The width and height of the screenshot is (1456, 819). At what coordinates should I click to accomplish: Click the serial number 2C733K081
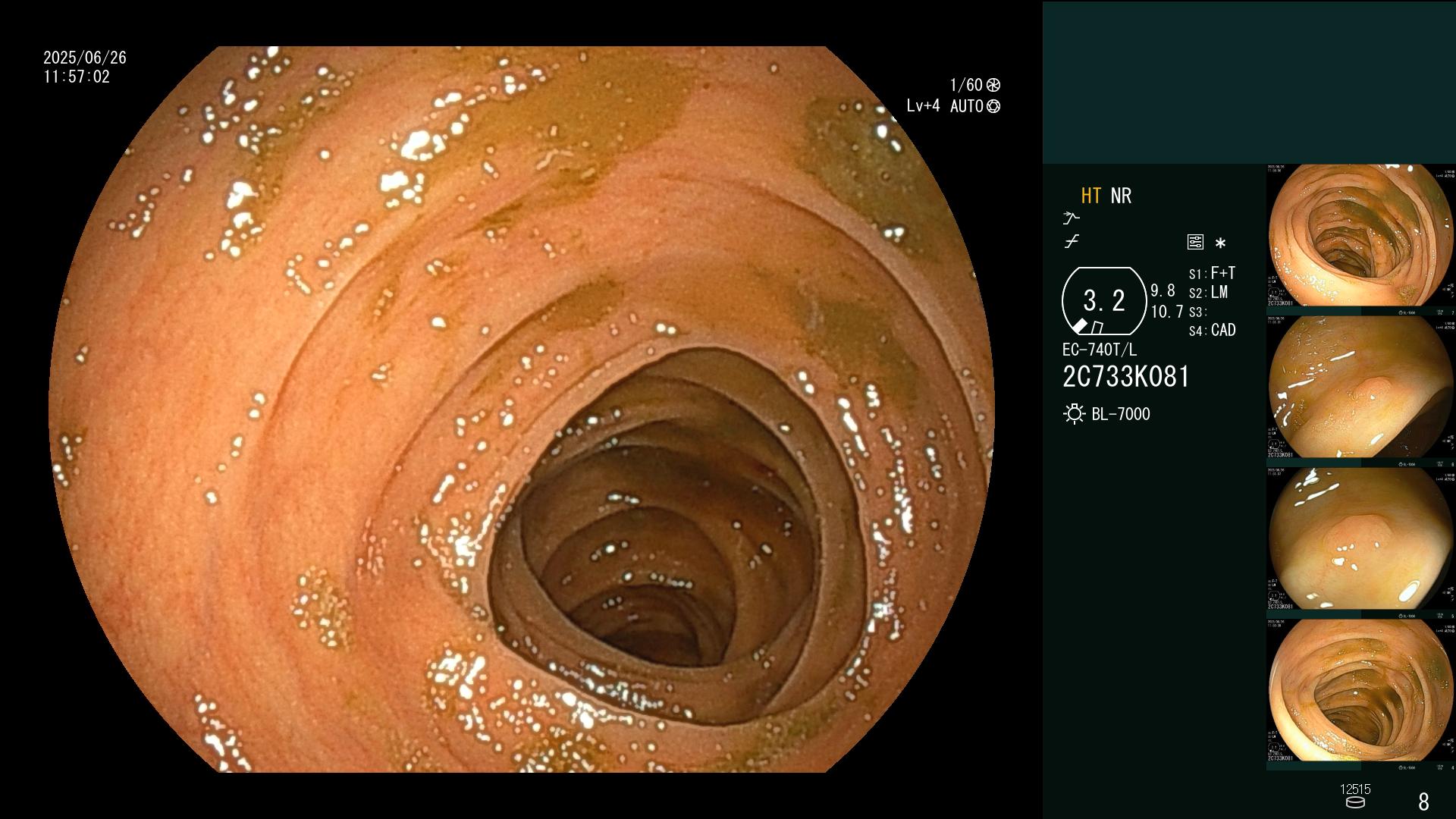[x=1126, y=377]
